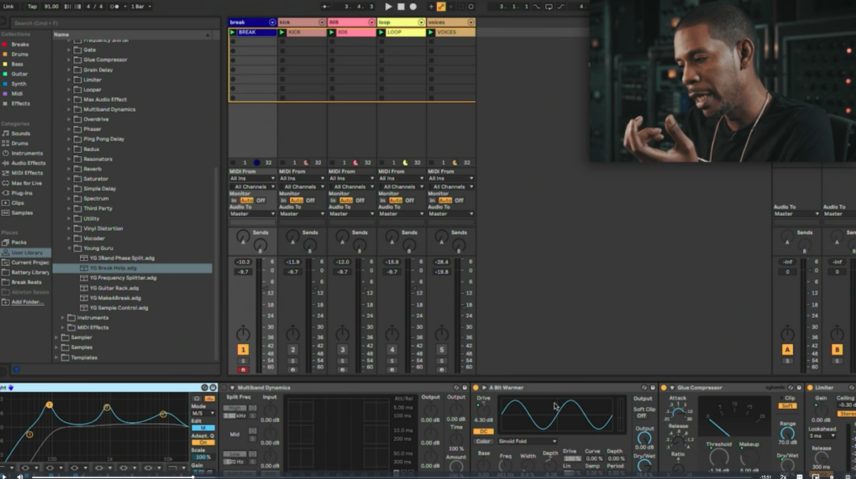The height and width of the screenshot is (479, 856).
Task: Toggle the Glue Compressor device activator
Action: tap(664, 388)
